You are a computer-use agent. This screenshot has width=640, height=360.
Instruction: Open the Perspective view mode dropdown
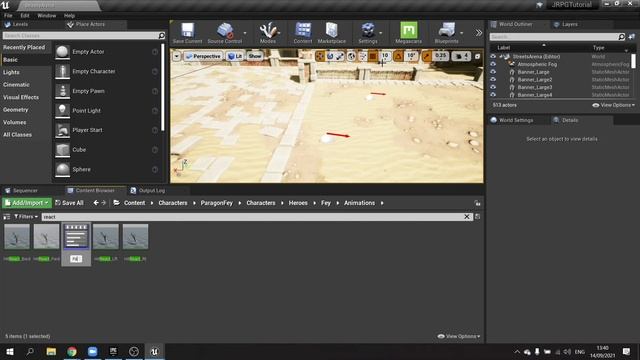203,56
